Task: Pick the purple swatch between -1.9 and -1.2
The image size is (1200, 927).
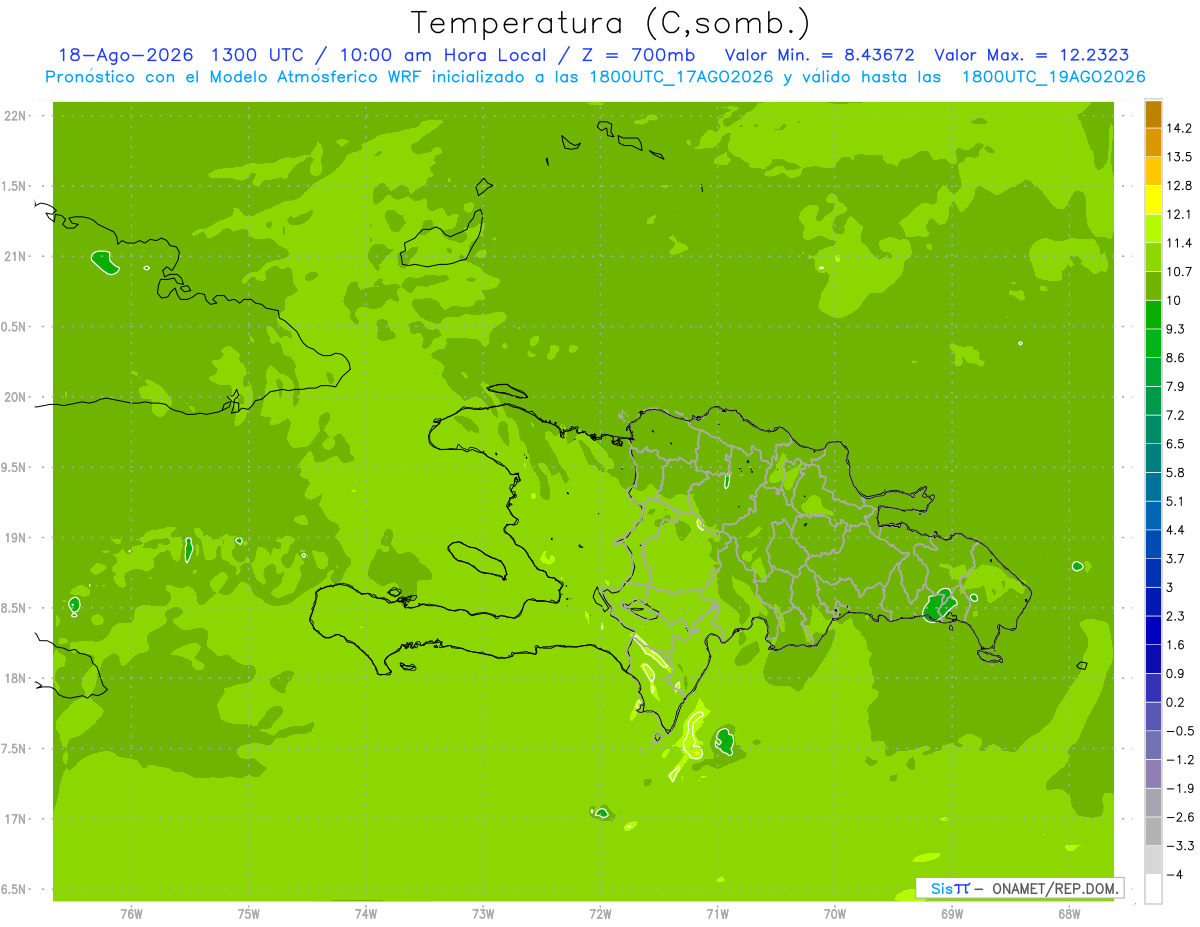Action: pyautogui.click(x=1153, y=774)
